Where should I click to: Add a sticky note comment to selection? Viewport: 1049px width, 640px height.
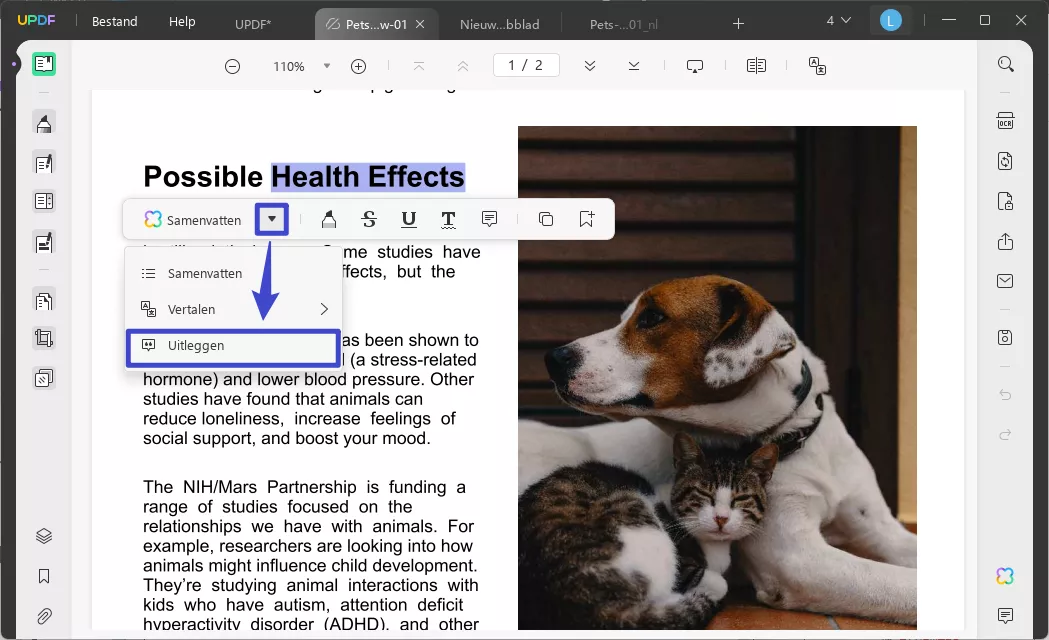[490, 219]
